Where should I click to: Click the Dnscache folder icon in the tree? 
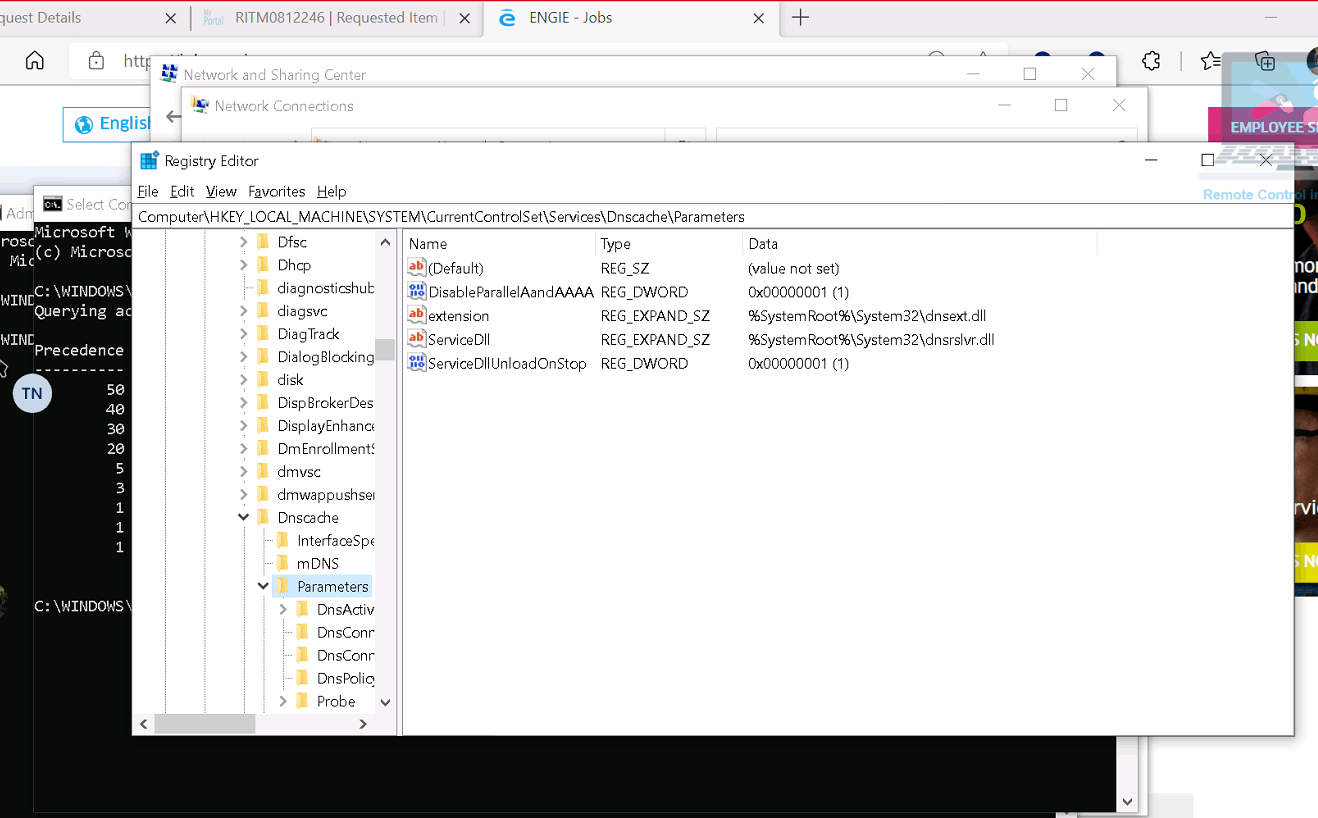pyautogui.click(x=264, y=518)
